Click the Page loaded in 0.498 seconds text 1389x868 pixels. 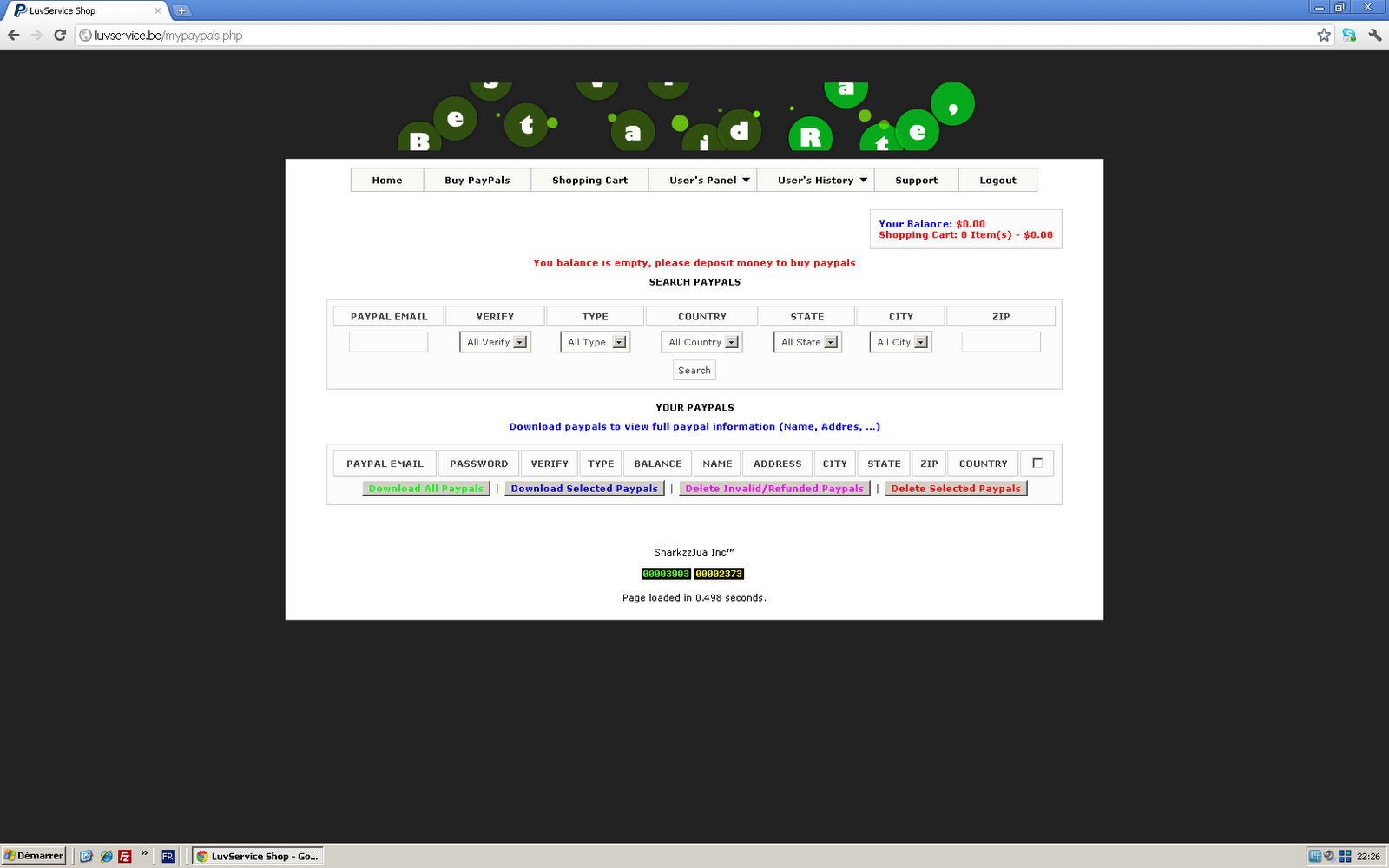tap(694, 597)
